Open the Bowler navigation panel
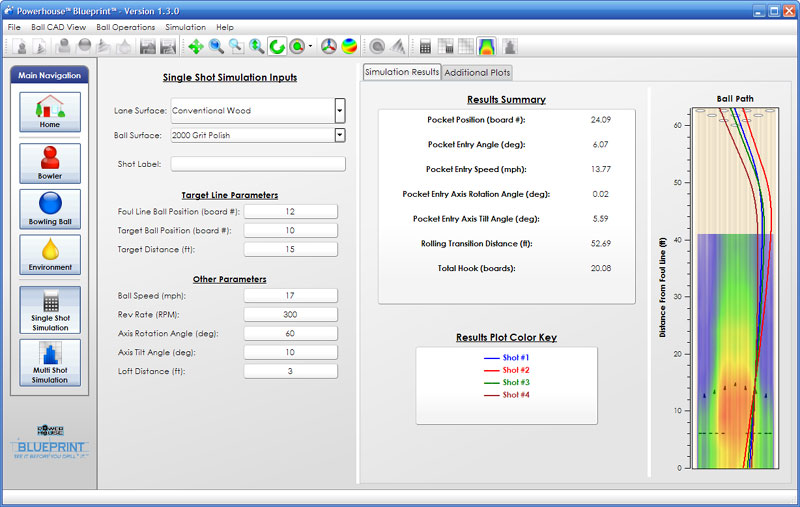The width and height of the screenshot is (800, 507). point(50,163)
